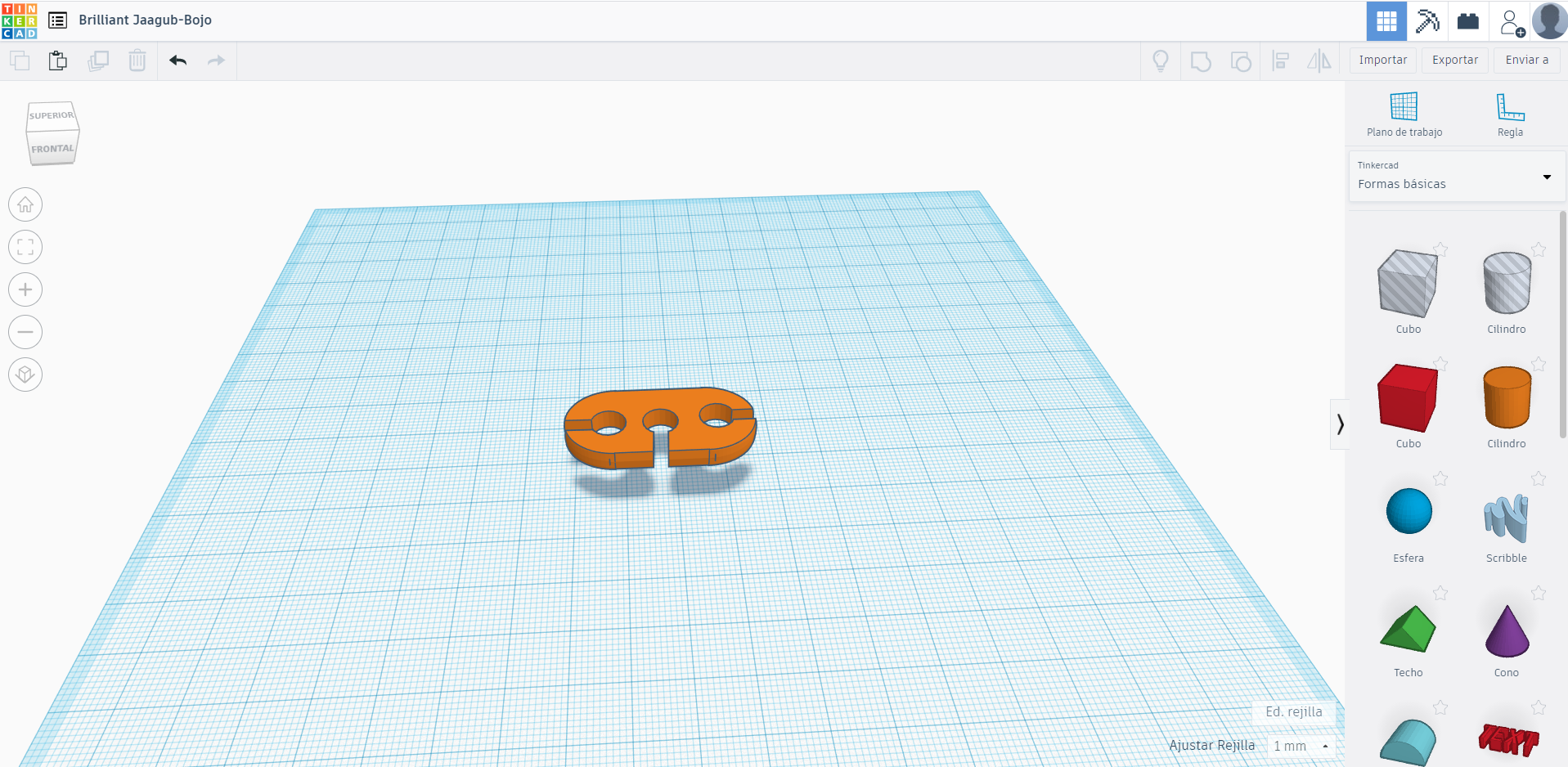Favorite the orange Cilindro with its star
The image size is (1568, 767).
(x=1539, y=364)
